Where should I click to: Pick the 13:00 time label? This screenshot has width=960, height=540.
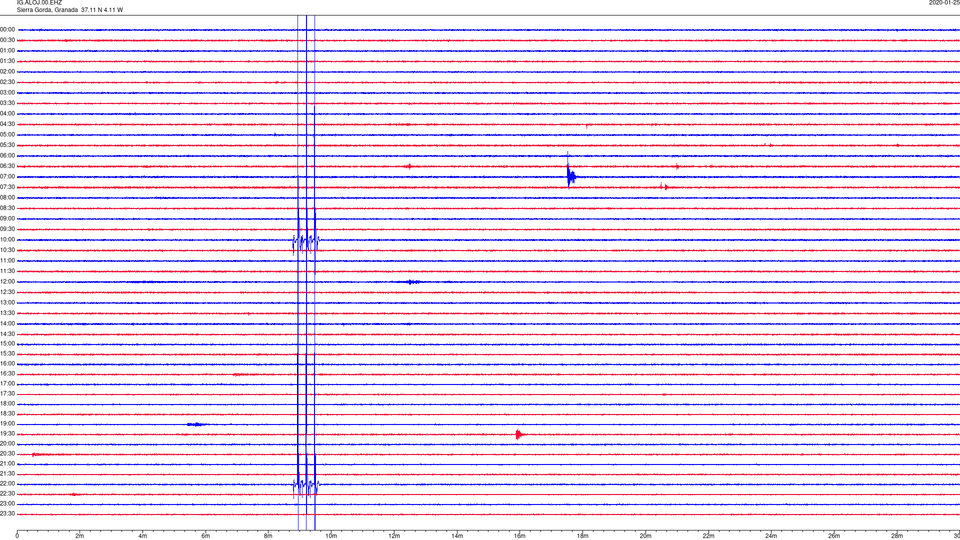(7, 302)
